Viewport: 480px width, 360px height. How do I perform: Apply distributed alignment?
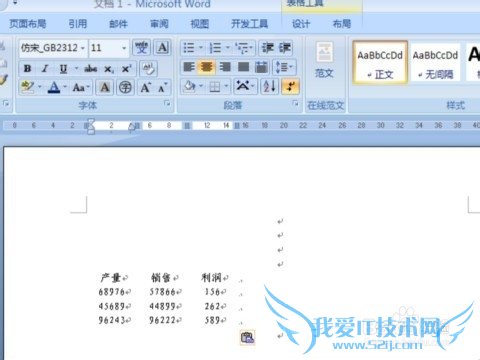262,67
